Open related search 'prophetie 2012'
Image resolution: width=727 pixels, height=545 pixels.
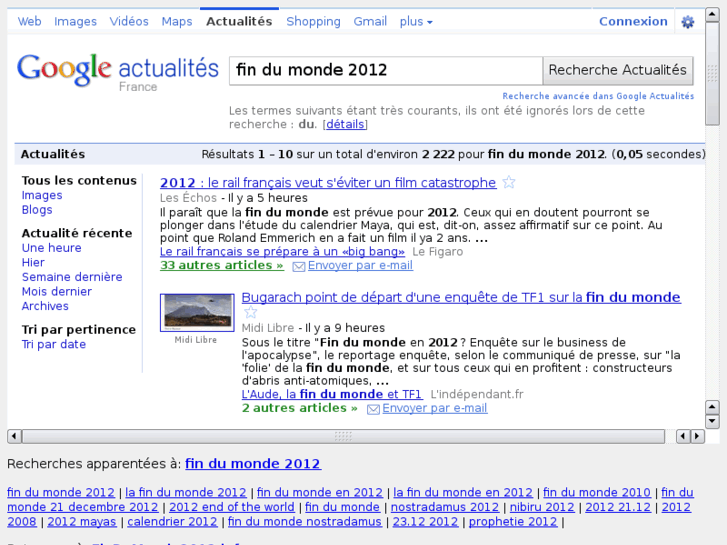tap(513, 522)
